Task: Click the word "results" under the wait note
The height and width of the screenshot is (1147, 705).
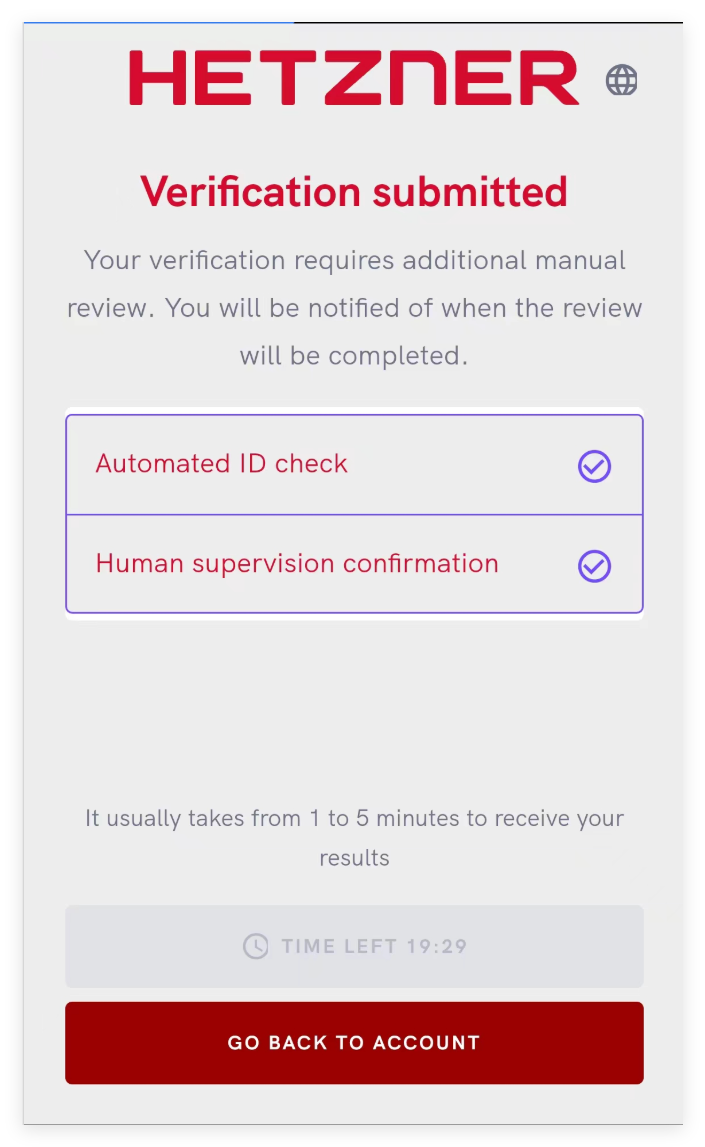Action: tap(354, 858)
